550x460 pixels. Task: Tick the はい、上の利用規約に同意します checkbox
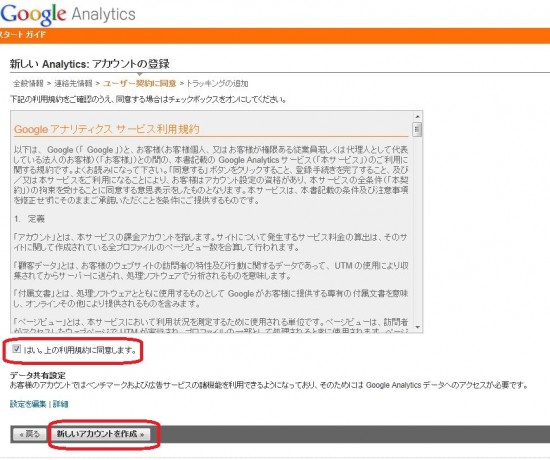[x=16, y=349]
